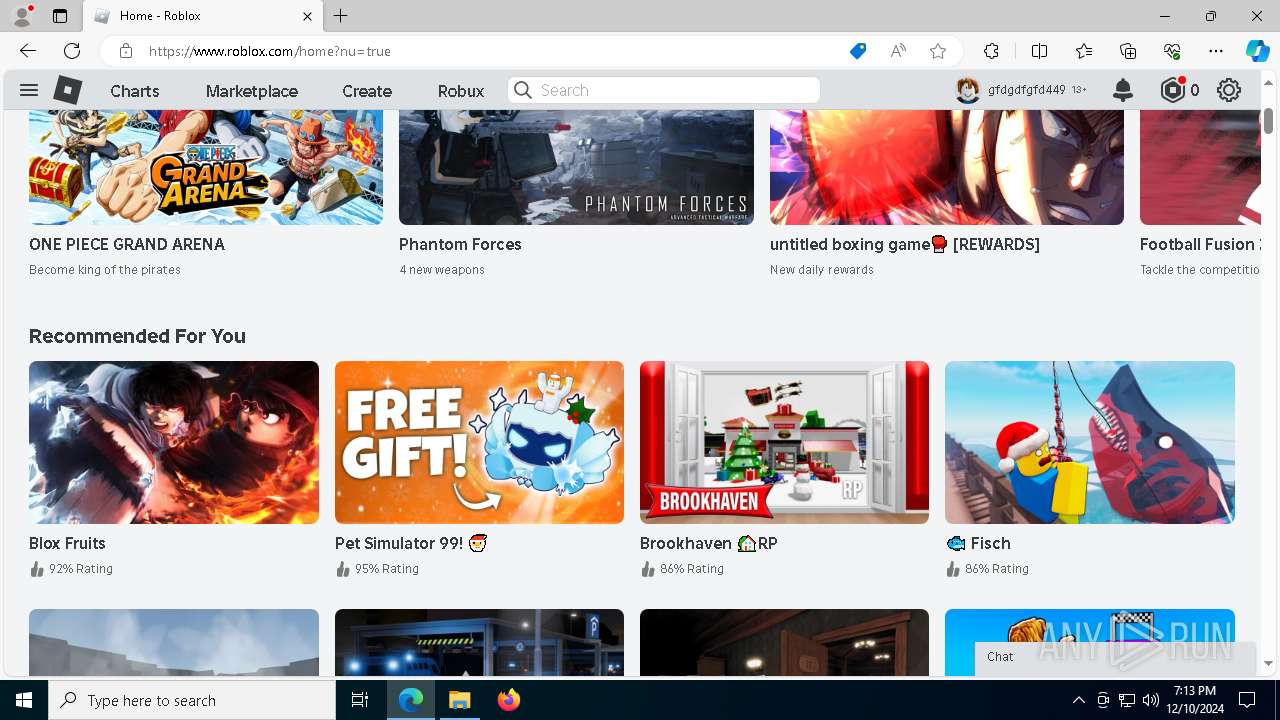The image size is (1280, 720).
Task: Open the Windows notification center
Action: coord(1247,700)
